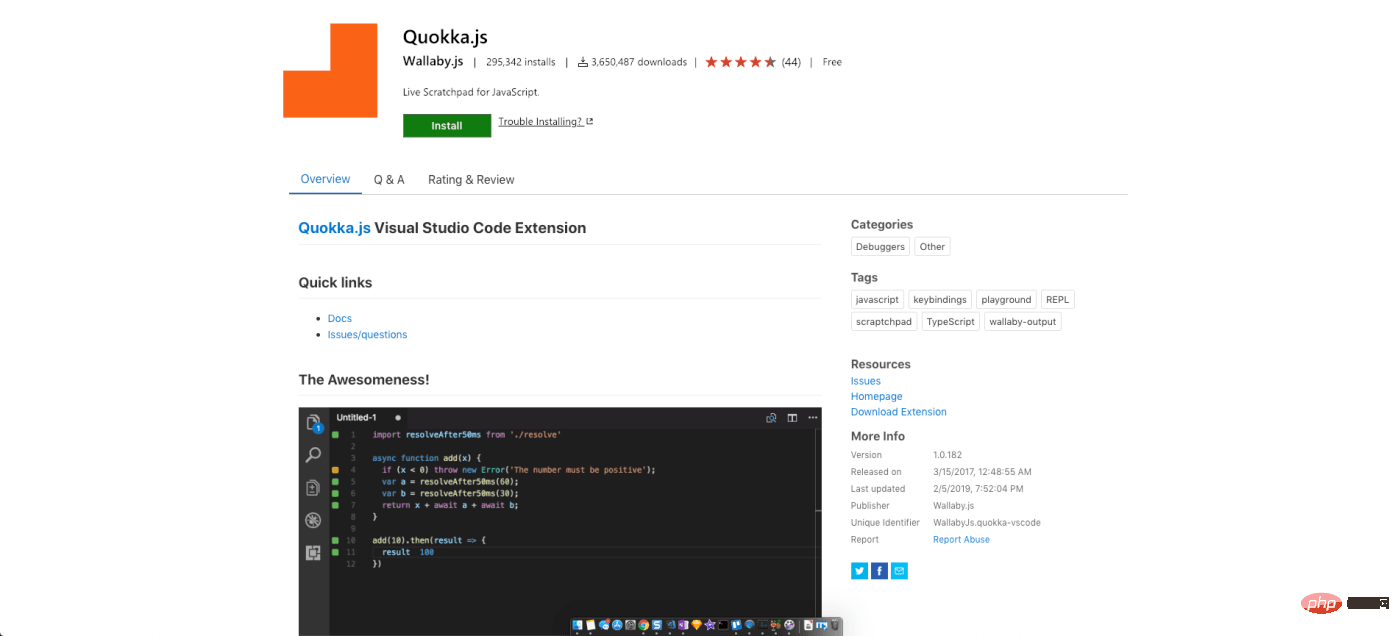
Task: Click the Explorer icon in the demo editor
Action: point(313,423)
